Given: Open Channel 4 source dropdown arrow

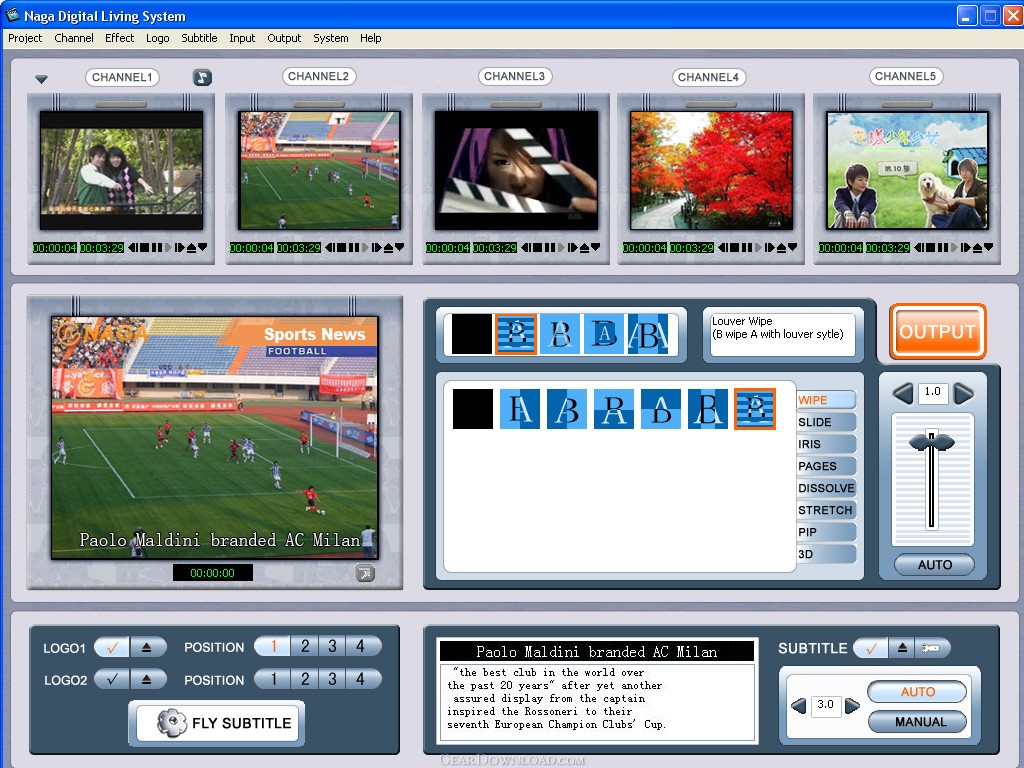Looking at the screenshot, I should (792, 247).
